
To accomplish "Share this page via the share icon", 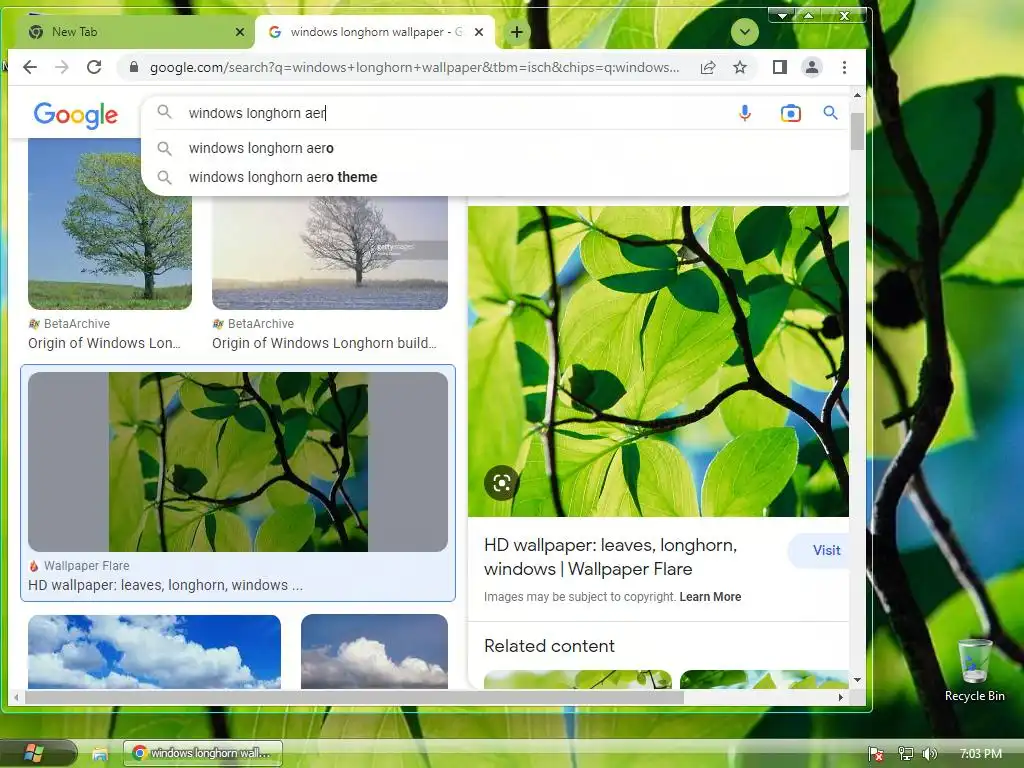I will (x=708, y=67).
